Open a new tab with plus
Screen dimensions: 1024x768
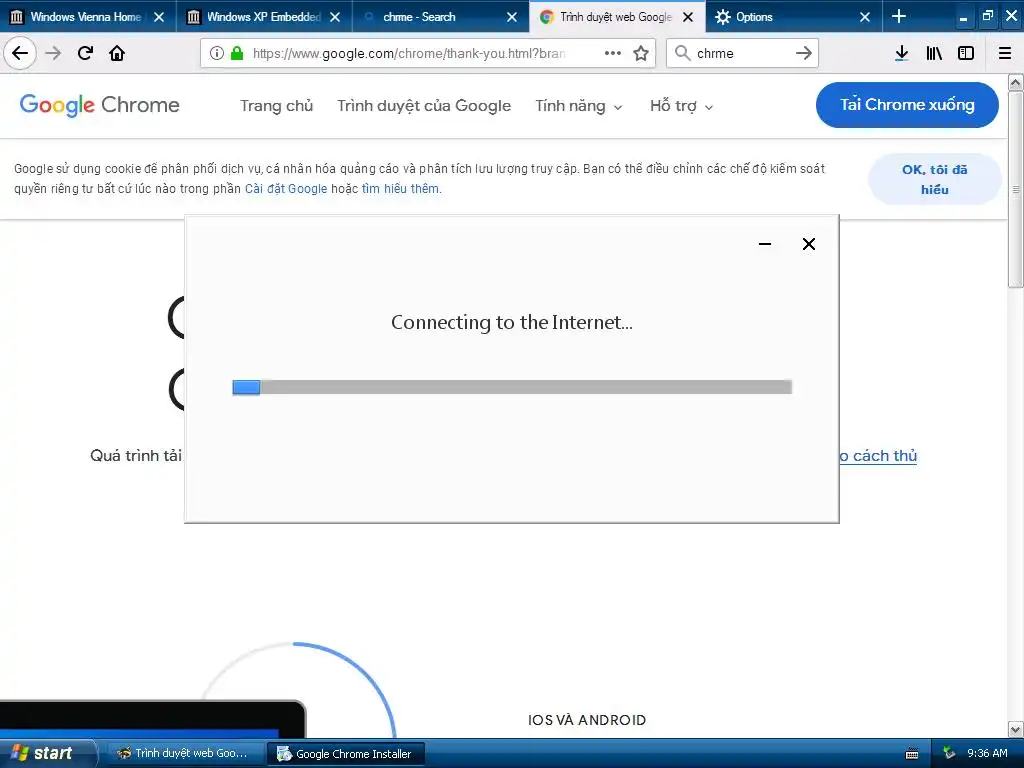899,16
